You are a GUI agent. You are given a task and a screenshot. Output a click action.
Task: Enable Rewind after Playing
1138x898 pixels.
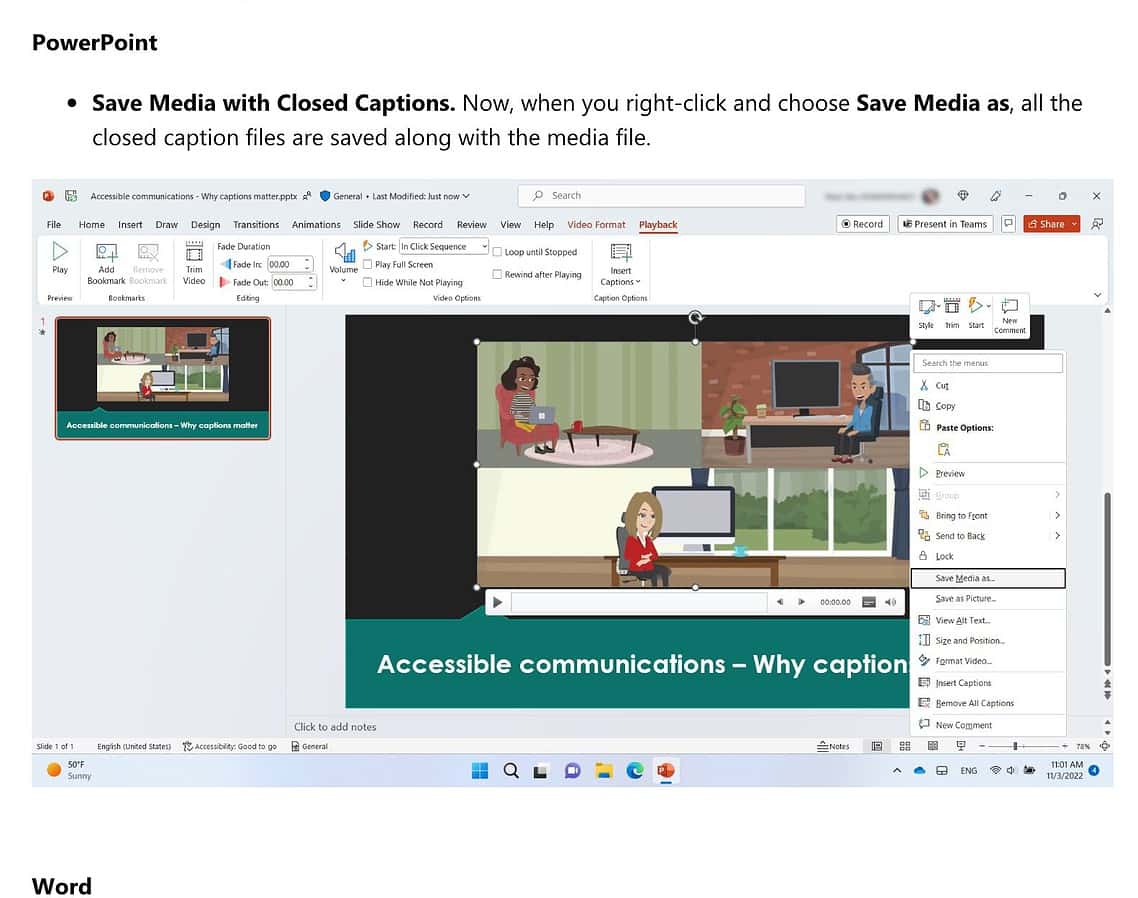click(497, 274)
